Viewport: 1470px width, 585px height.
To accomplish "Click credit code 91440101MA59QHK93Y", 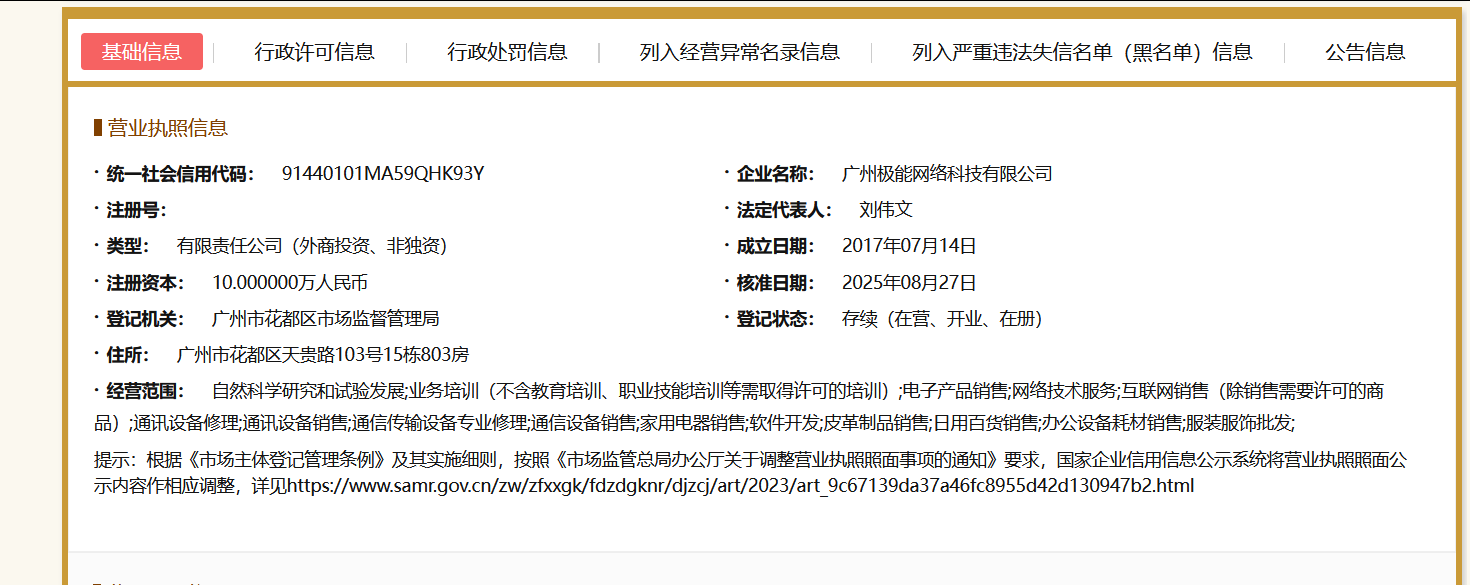I will [383, 174].
